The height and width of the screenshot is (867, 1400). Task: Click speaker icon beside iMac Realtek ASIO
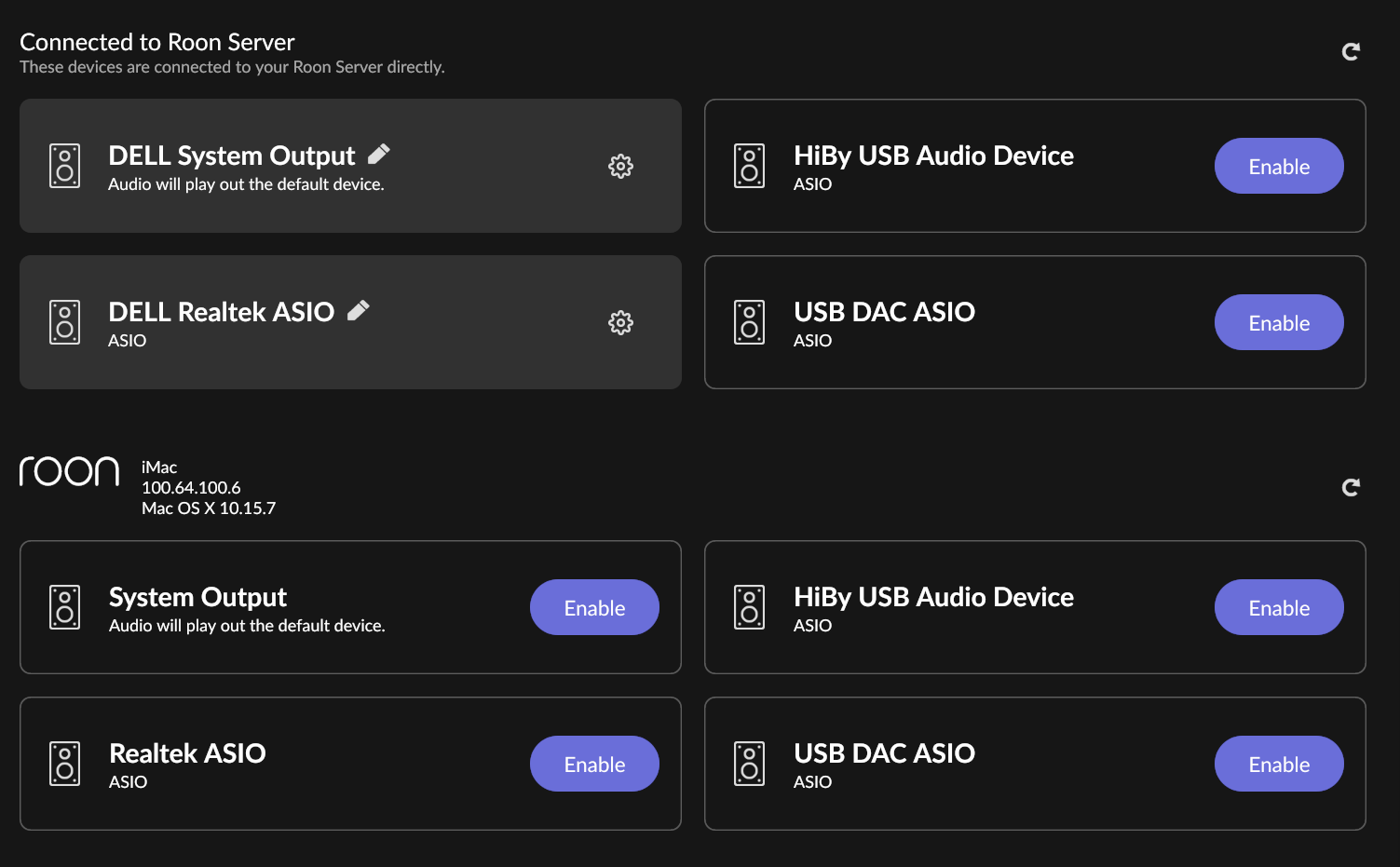pos(64,764)
